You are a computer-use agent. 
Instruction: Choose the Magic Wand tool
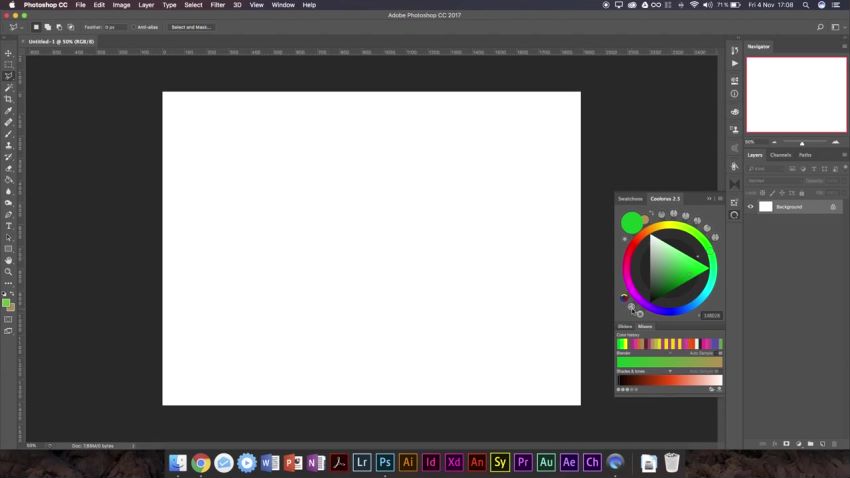9,88
